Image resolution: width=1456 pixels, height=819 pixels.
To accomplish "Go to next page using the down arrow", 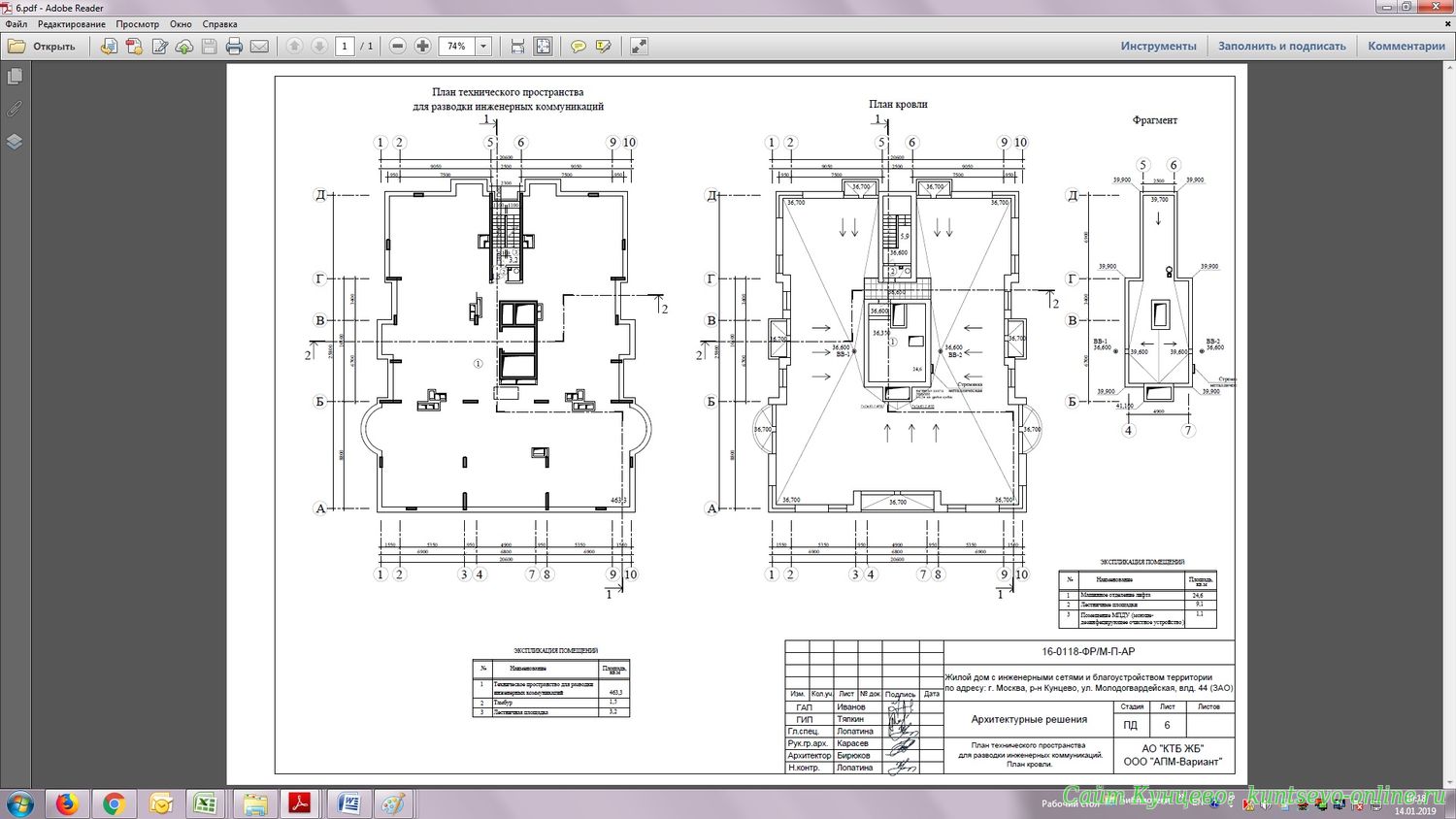I will pos(318,46).
